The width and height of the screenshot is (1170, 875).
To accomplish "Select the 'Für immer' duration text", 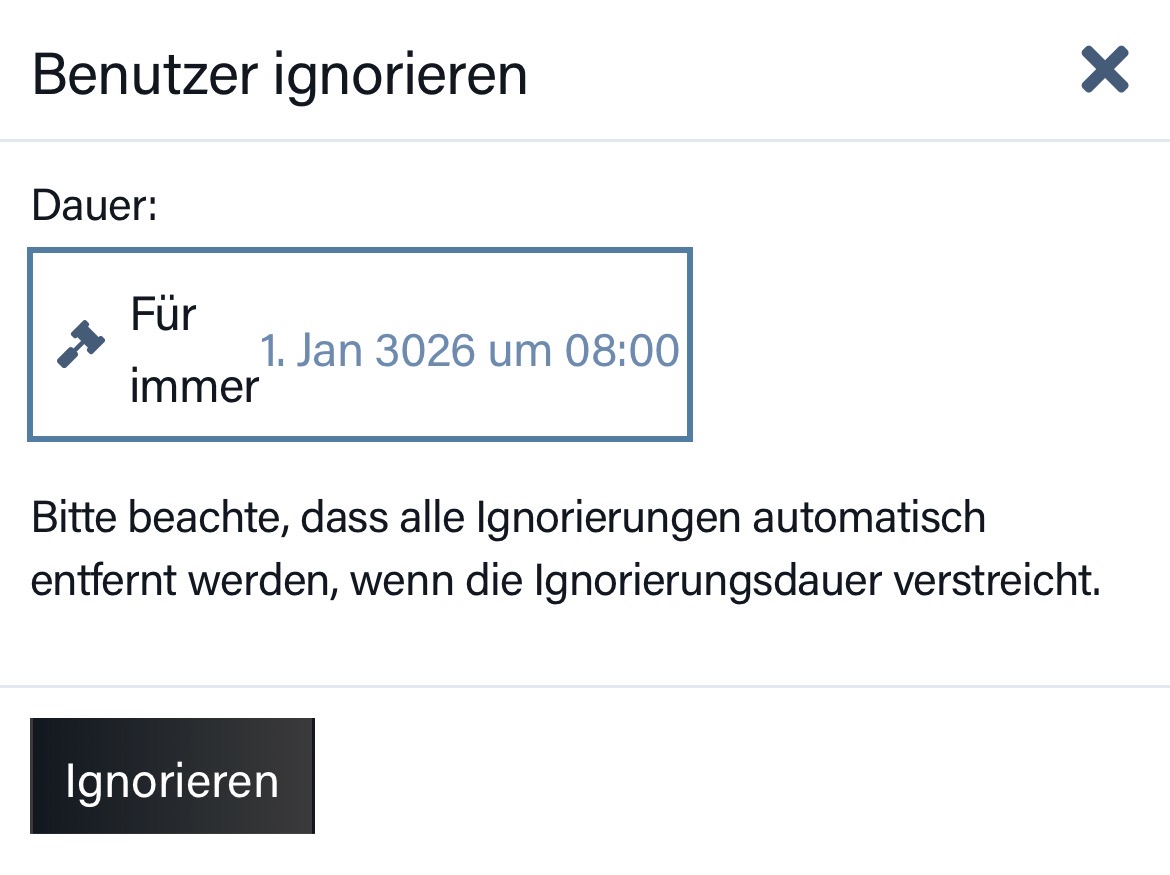I will (193, 350).
